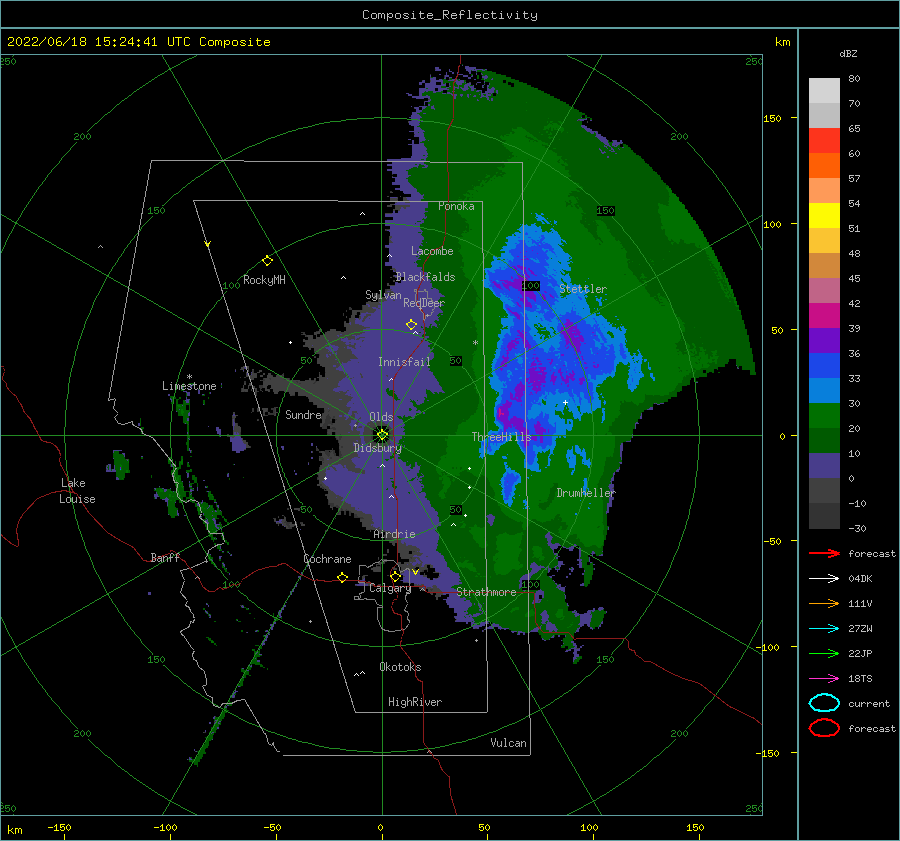Click the 45 value in dBZ scale
Viewport: 900px width, 841px height.
pyautogui.click(x=854, y=278)
